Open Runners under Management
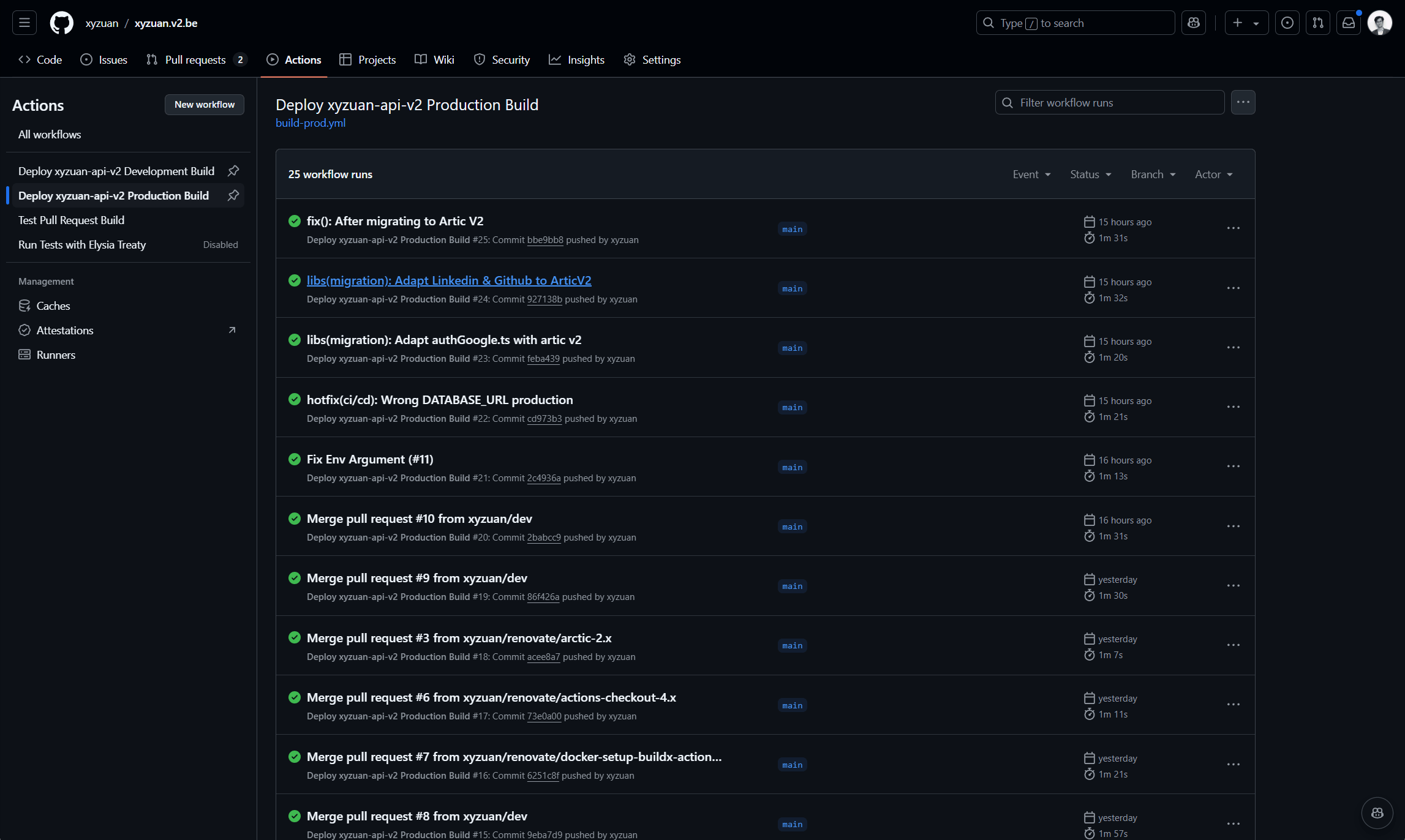Viewport: 1405px width, 840px height. 128,355
